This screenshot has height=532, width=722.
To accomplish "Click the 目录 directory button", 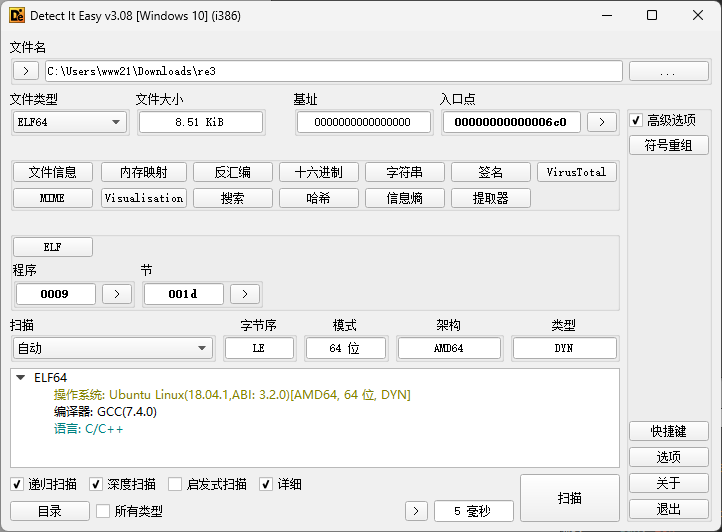I will coord(50,511).
